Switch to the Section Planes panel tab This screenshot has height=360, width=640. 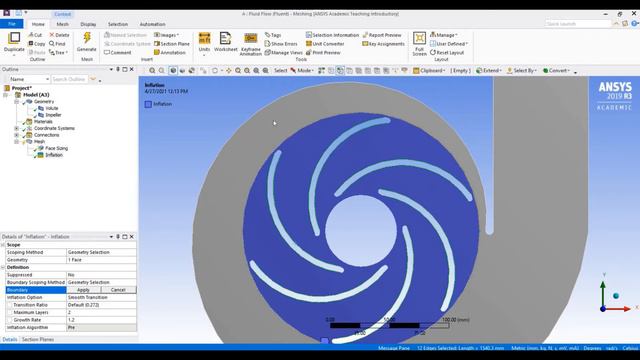click(x=38, y=340)
